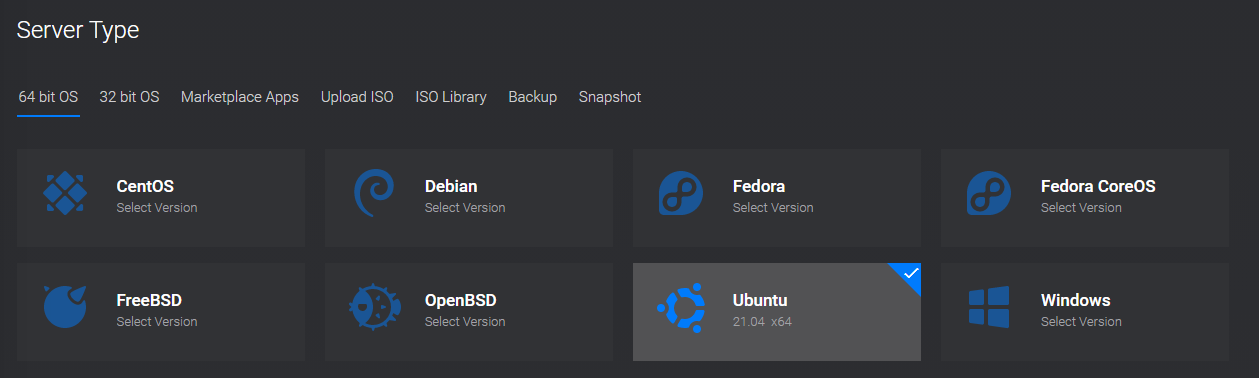
Task: Switch to the Backup tab
Action: (532, 97)
